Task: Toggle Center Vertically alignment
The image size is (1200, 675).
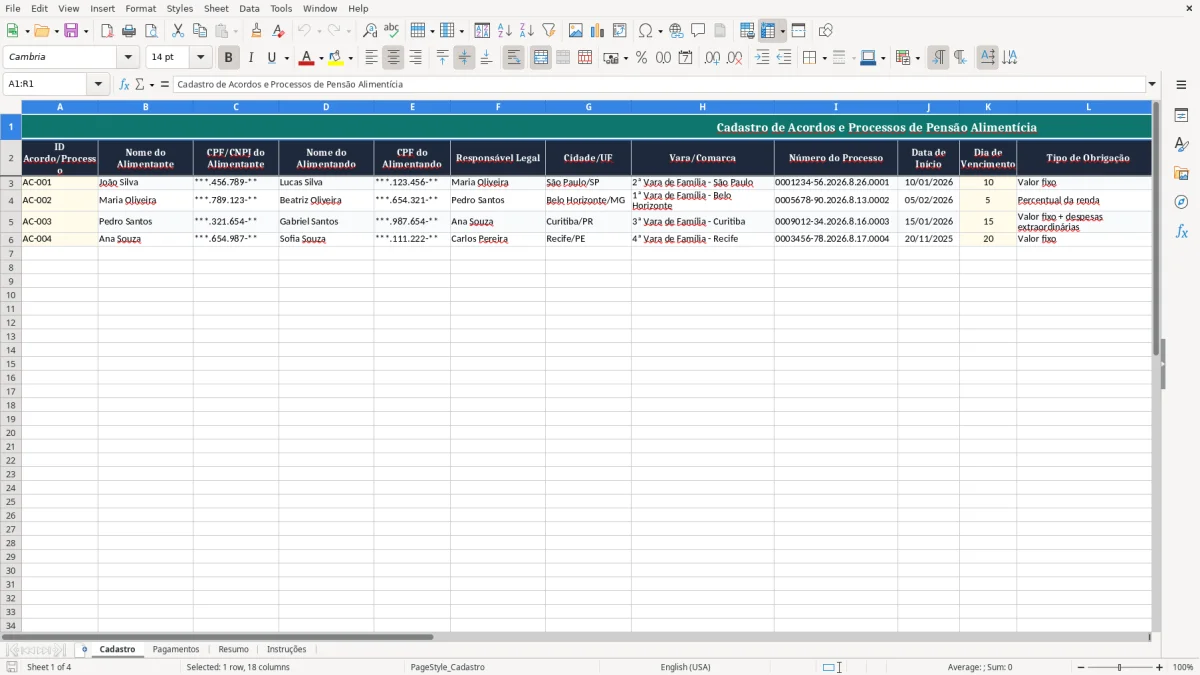Action: point(464,58)
